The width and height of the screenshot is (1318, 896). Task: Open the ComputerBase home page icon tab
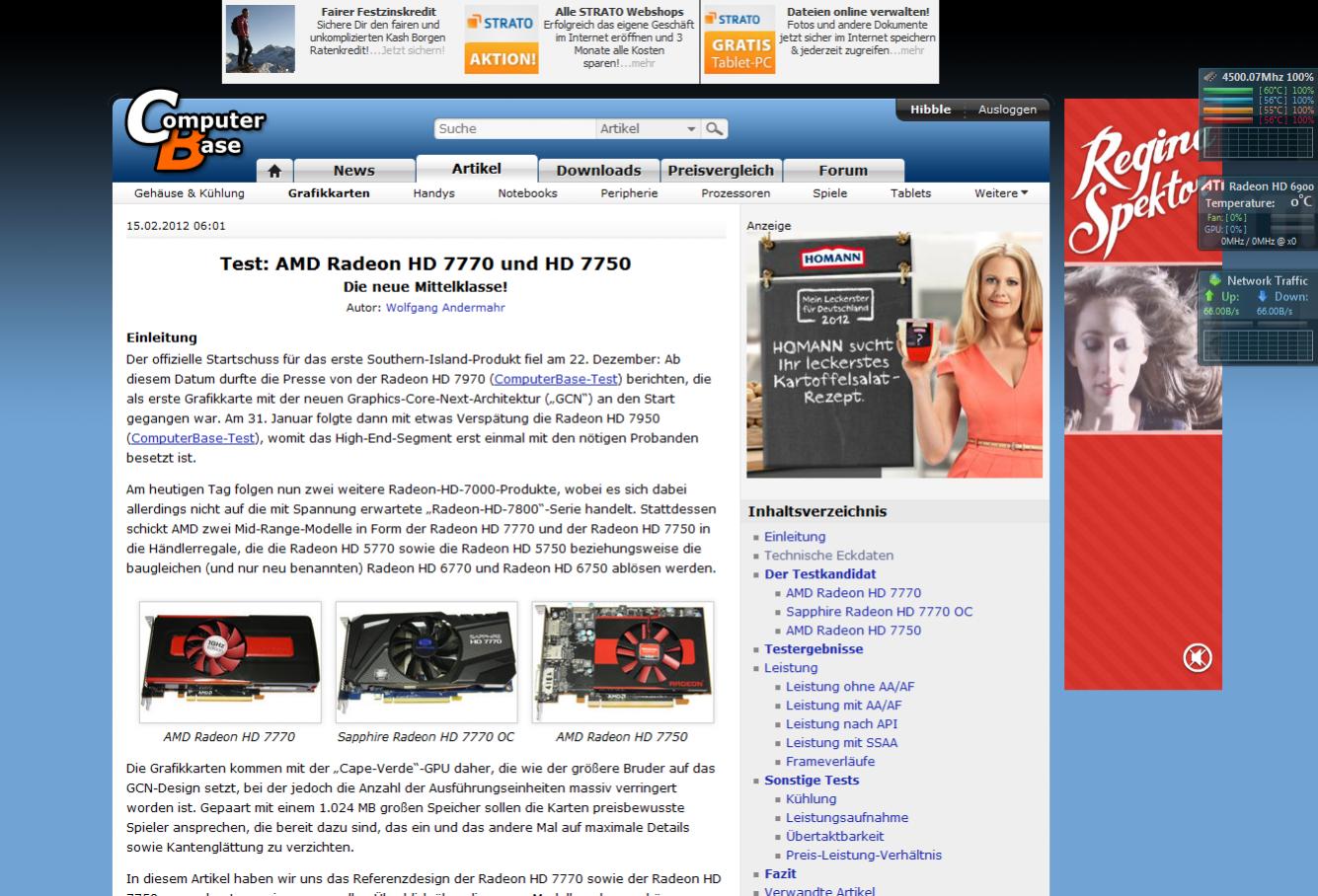coord(274,171)
